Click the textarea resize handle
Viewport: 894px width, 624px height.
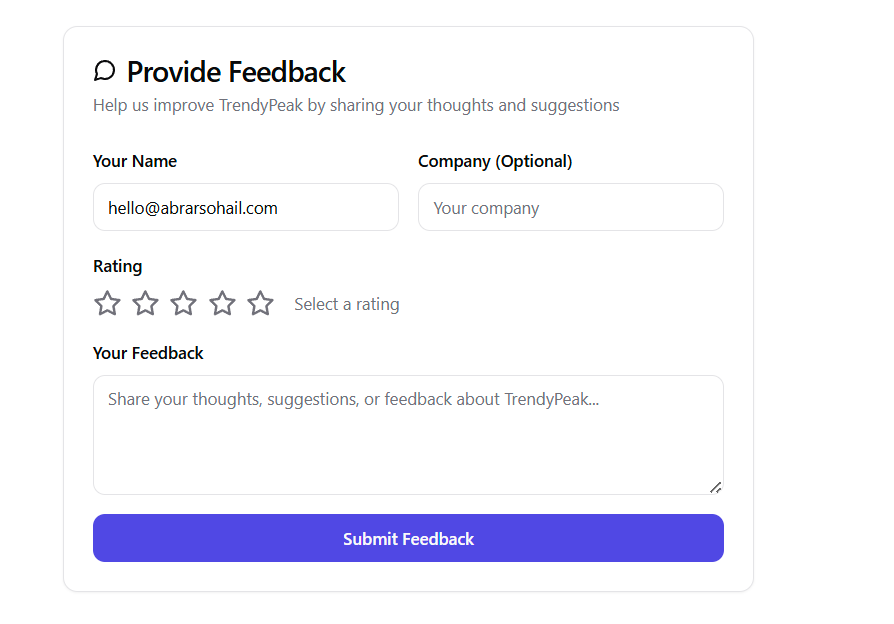pyautogui.click(x=716, y=487)
